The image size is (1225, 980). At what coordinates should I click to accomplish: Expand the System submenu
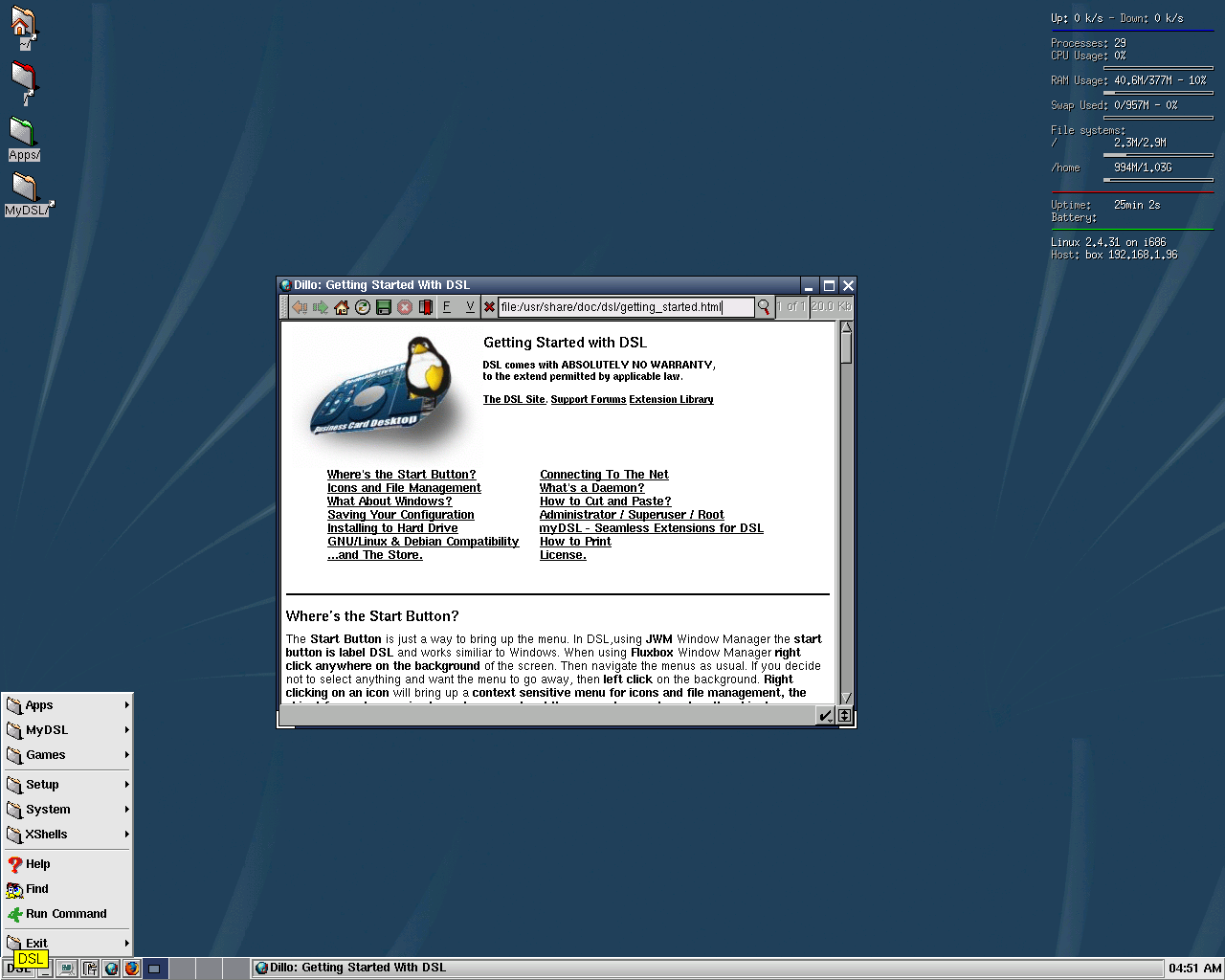coord(67,810)
